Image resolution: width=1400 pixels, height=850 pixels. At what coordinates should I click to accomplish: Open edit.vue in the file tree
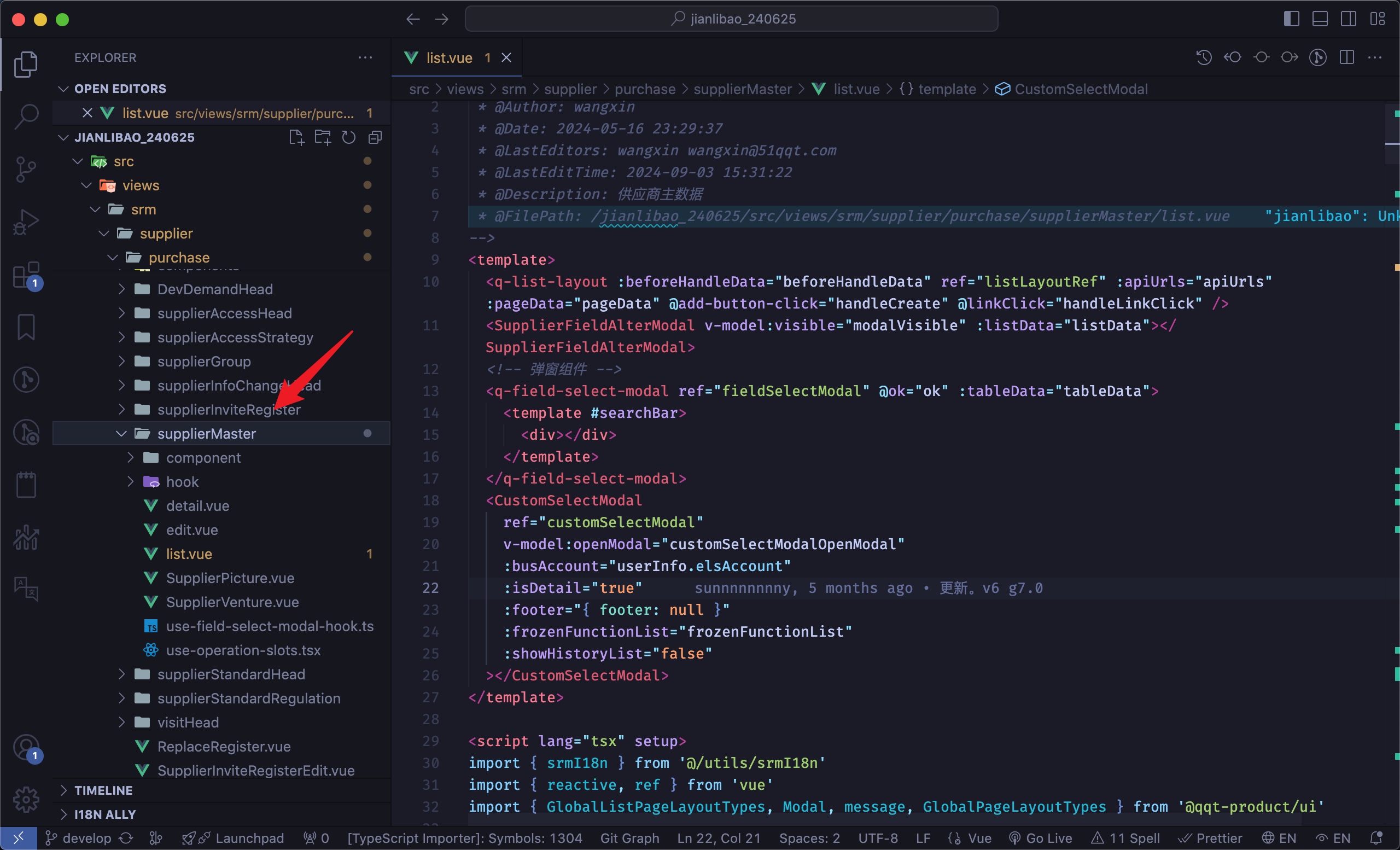coord(192,529)
